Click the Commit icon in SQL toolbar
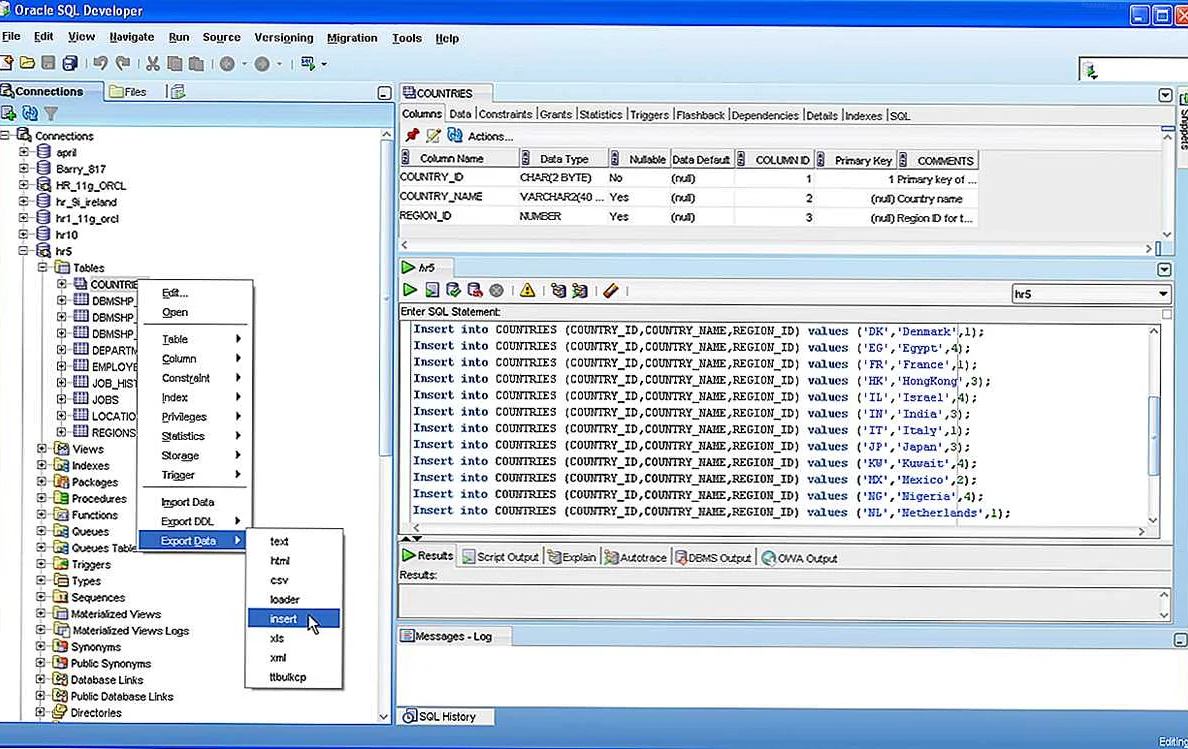 (x=453, y=291)
